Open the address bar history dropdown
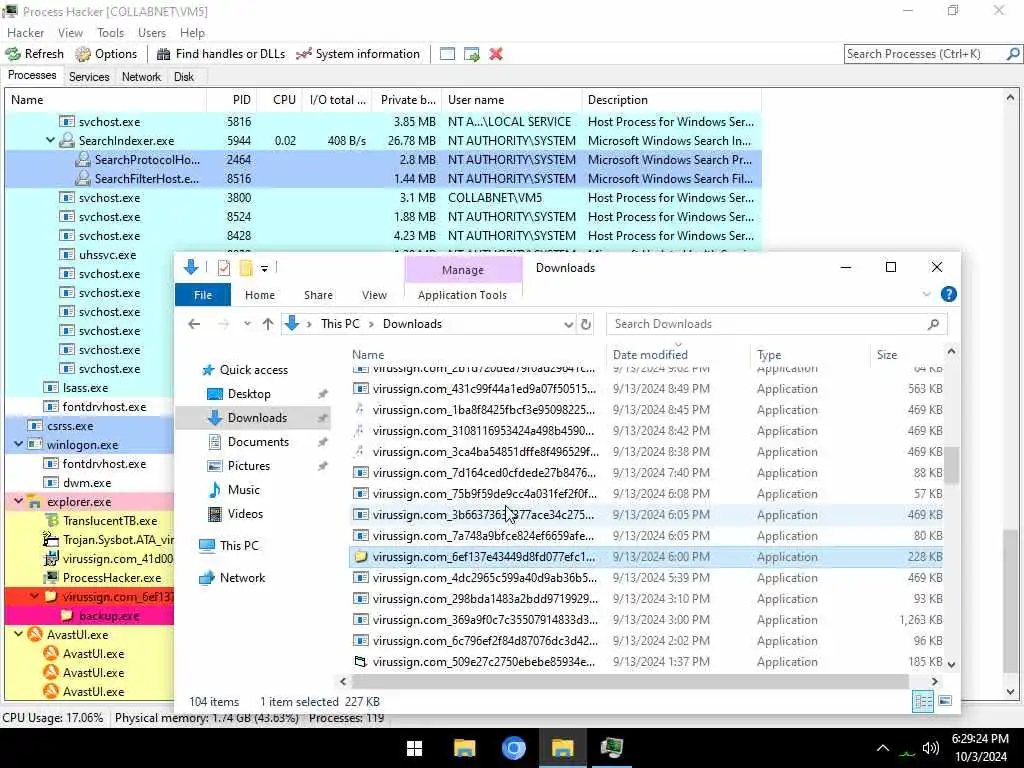This screenshot has width=1024, height=768. (568, 324)
